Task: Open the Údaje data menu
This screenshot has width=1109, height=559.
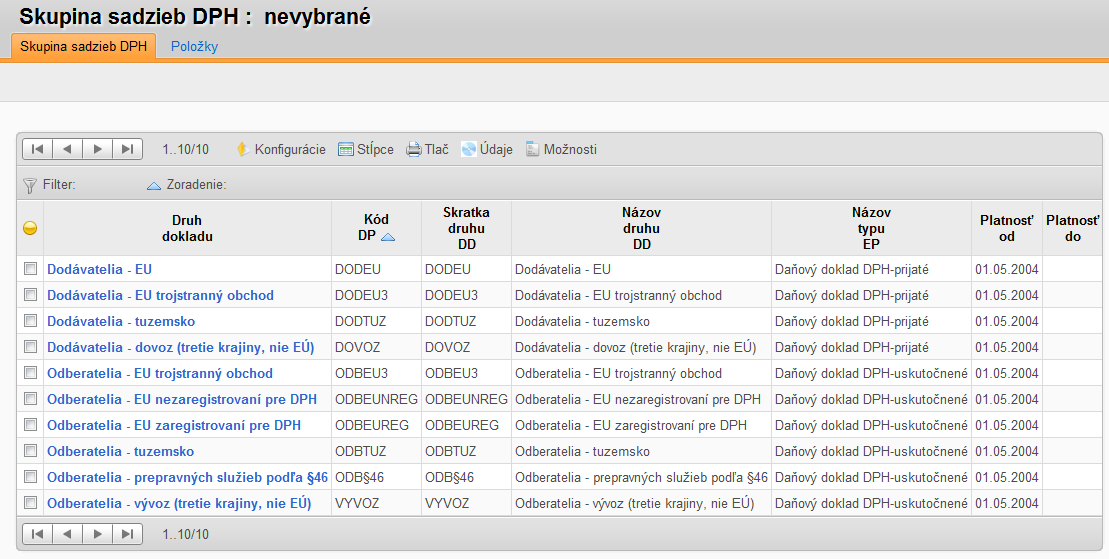Action: point(487,149)
